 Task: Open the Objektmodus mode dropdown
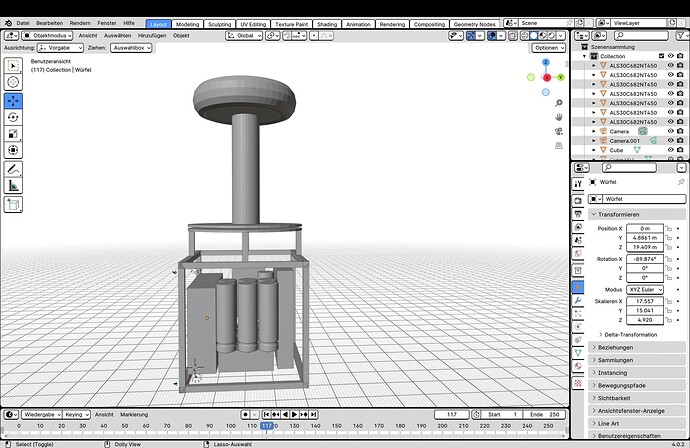tap(48, 36)
